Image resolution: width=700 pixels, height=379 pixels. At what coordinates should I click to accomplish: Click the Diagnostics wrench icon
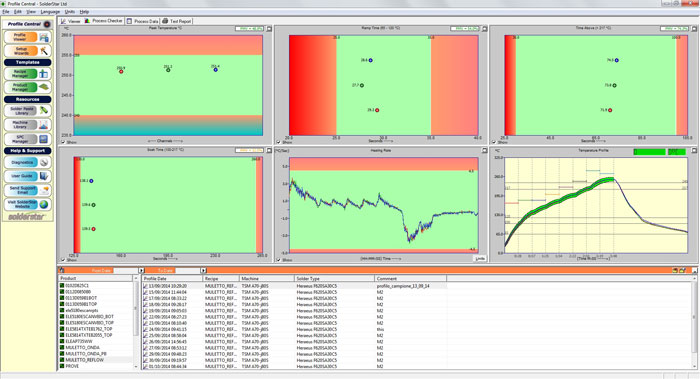[x=44, y=162]
